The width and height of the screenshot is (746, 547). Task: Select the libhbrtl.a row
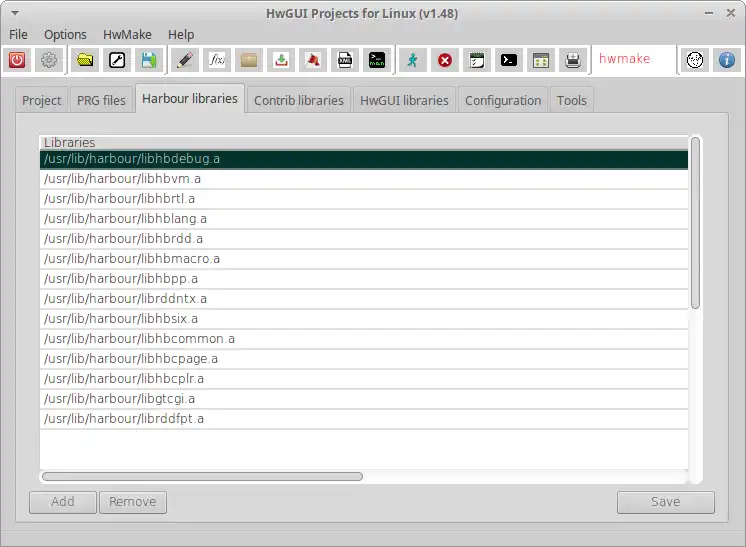(364, 199)
